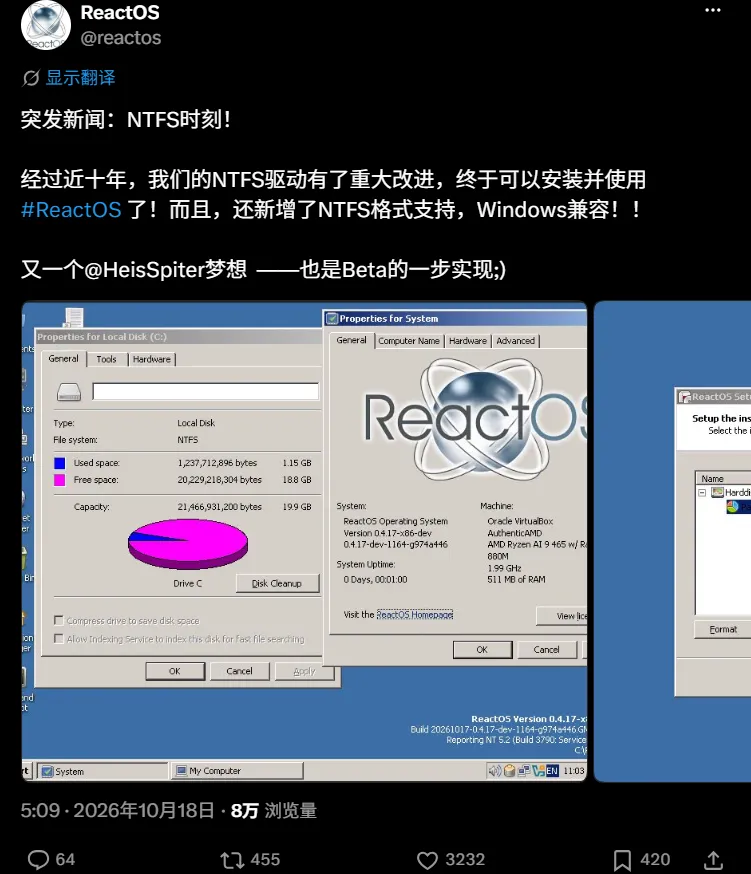Click OK in Properties for System
The image size is (751, 874).
[482, 649]
